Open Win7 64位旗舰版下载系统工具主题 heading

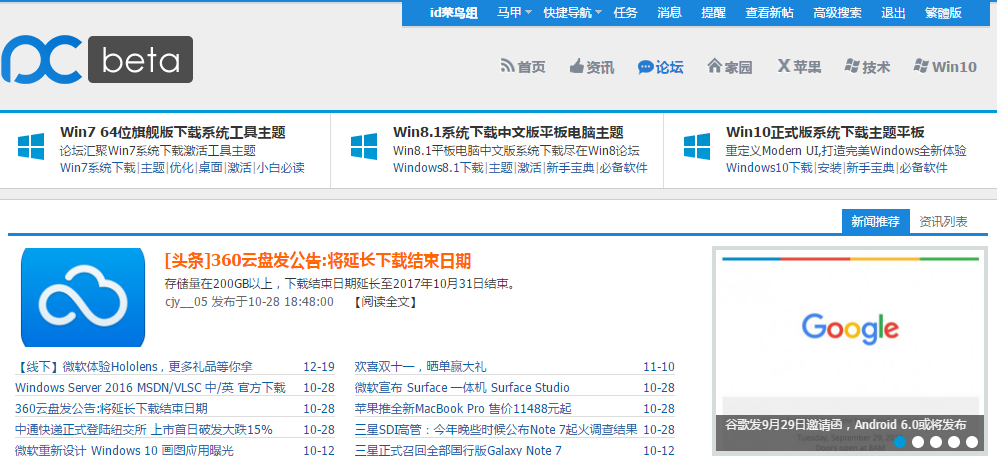coord(173,132)
